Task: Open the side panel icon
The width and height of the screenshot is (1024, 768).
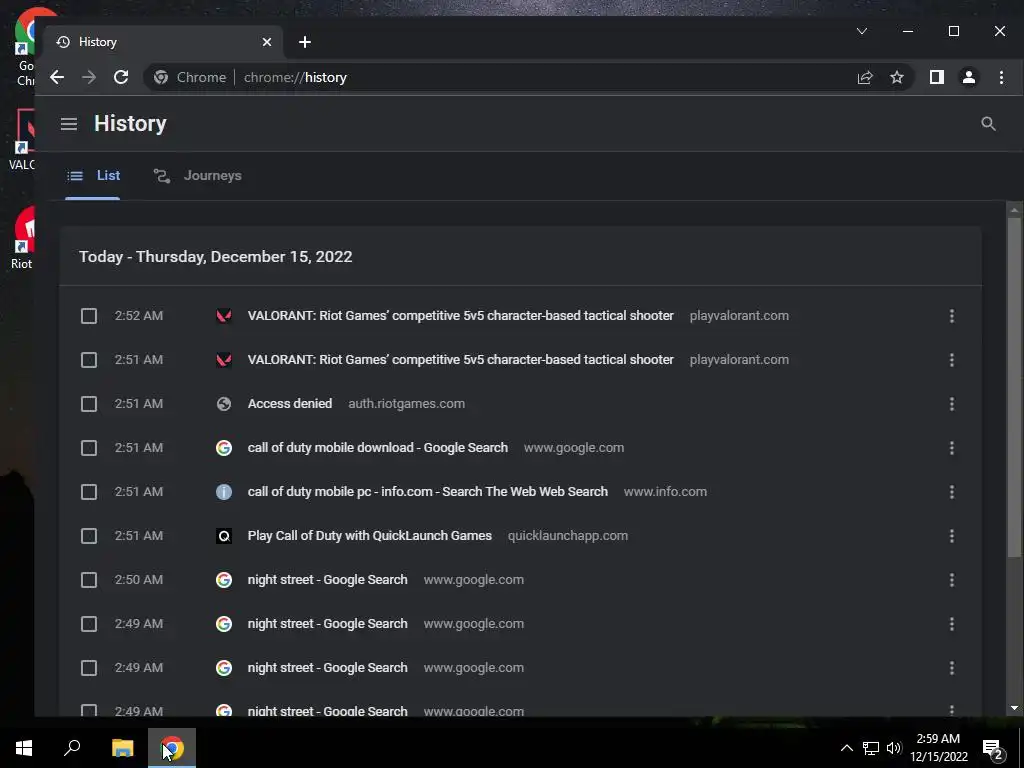Action: [x=936, y=77]
